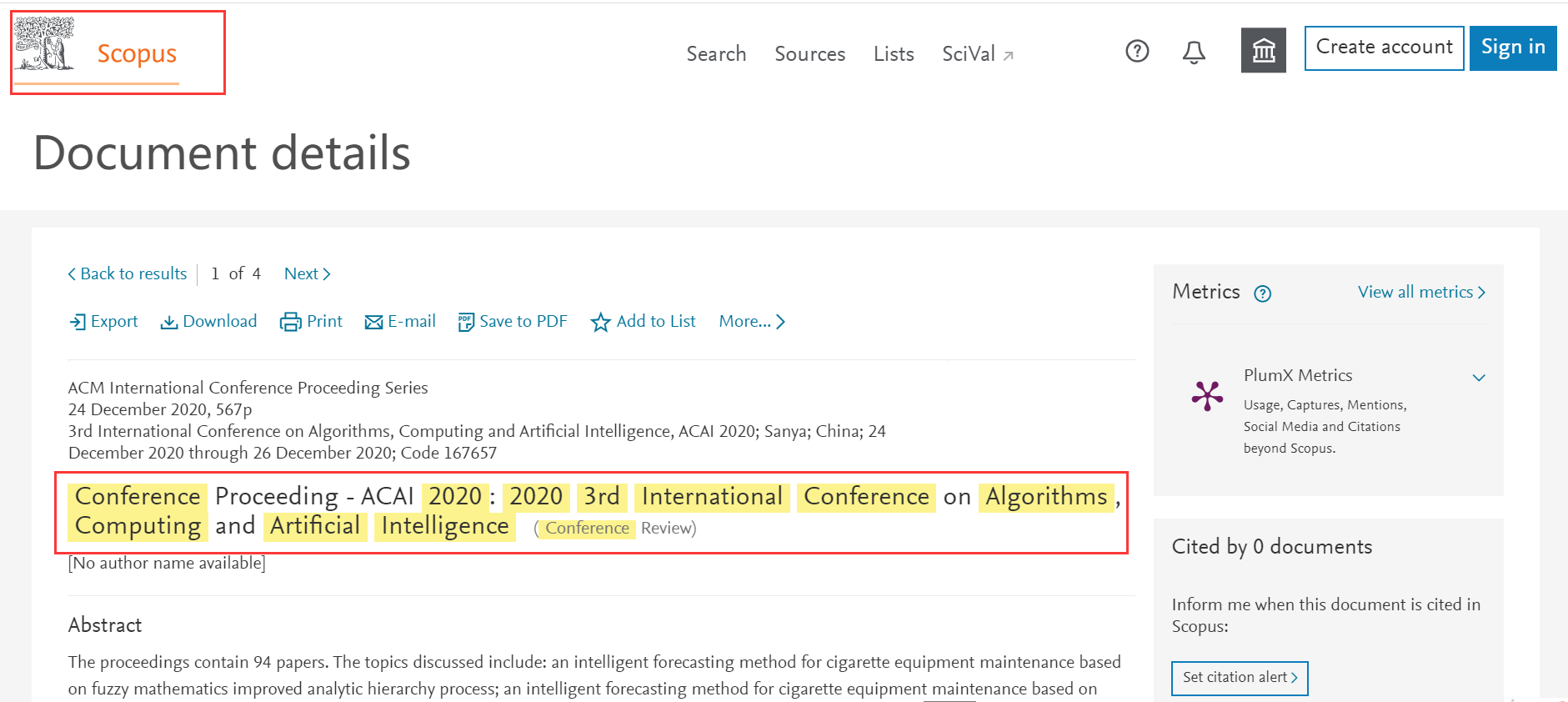Expand the PlumX Metrics section chevron
Viewport: 1568px width, 702px height.
pyautogui.click(x=1479, y=378)
